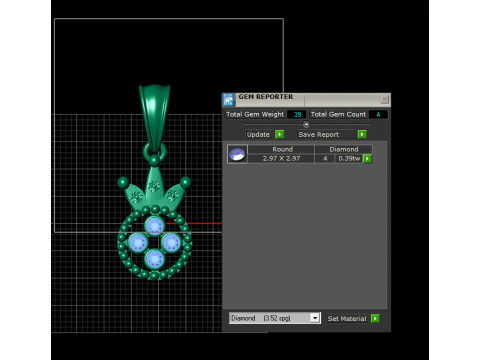Click the gem quantity cell showing 4
This screenshot has height=360, width=480.
[325, 158]
